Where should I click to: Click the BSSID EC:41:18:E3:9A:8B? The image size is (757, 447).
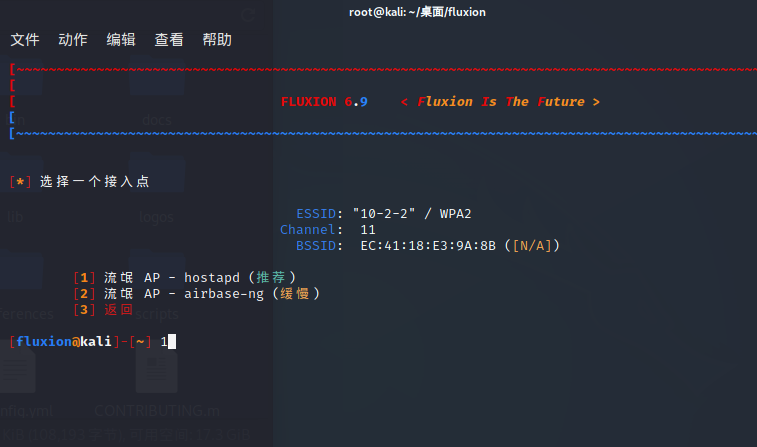[428, 246]
